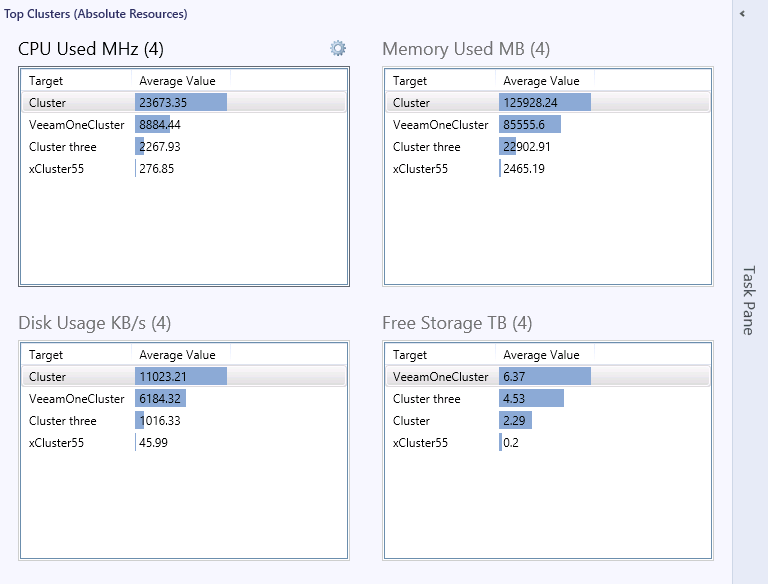The height and width of the screenshot is (584, 768).
Task: Sort Free Storage table by Average Value
Action: click(x=541, y=355)
